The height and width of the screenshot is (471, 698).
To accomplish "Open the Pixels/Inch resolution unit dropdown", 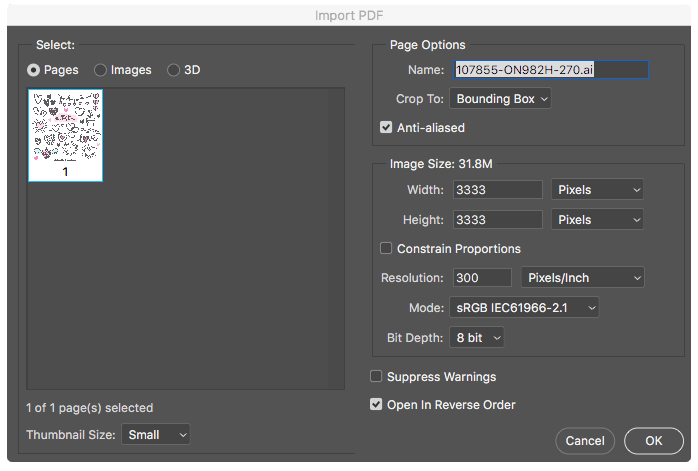I will point(583,277).
